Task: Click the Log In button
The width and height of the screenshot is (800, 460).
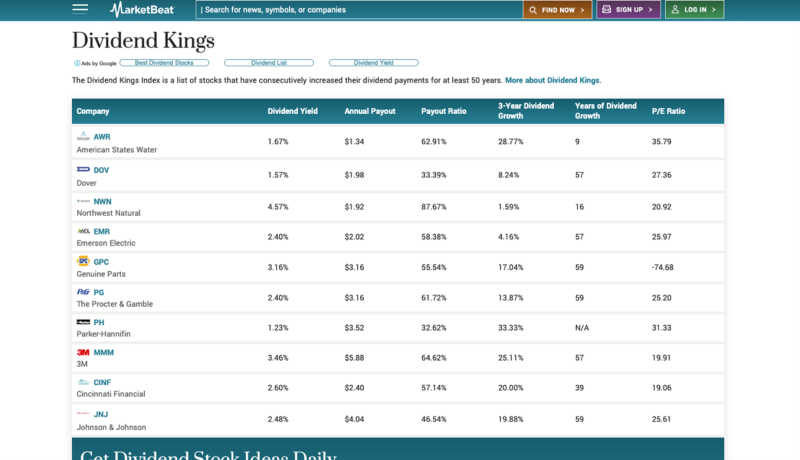Action: [694, 10]
